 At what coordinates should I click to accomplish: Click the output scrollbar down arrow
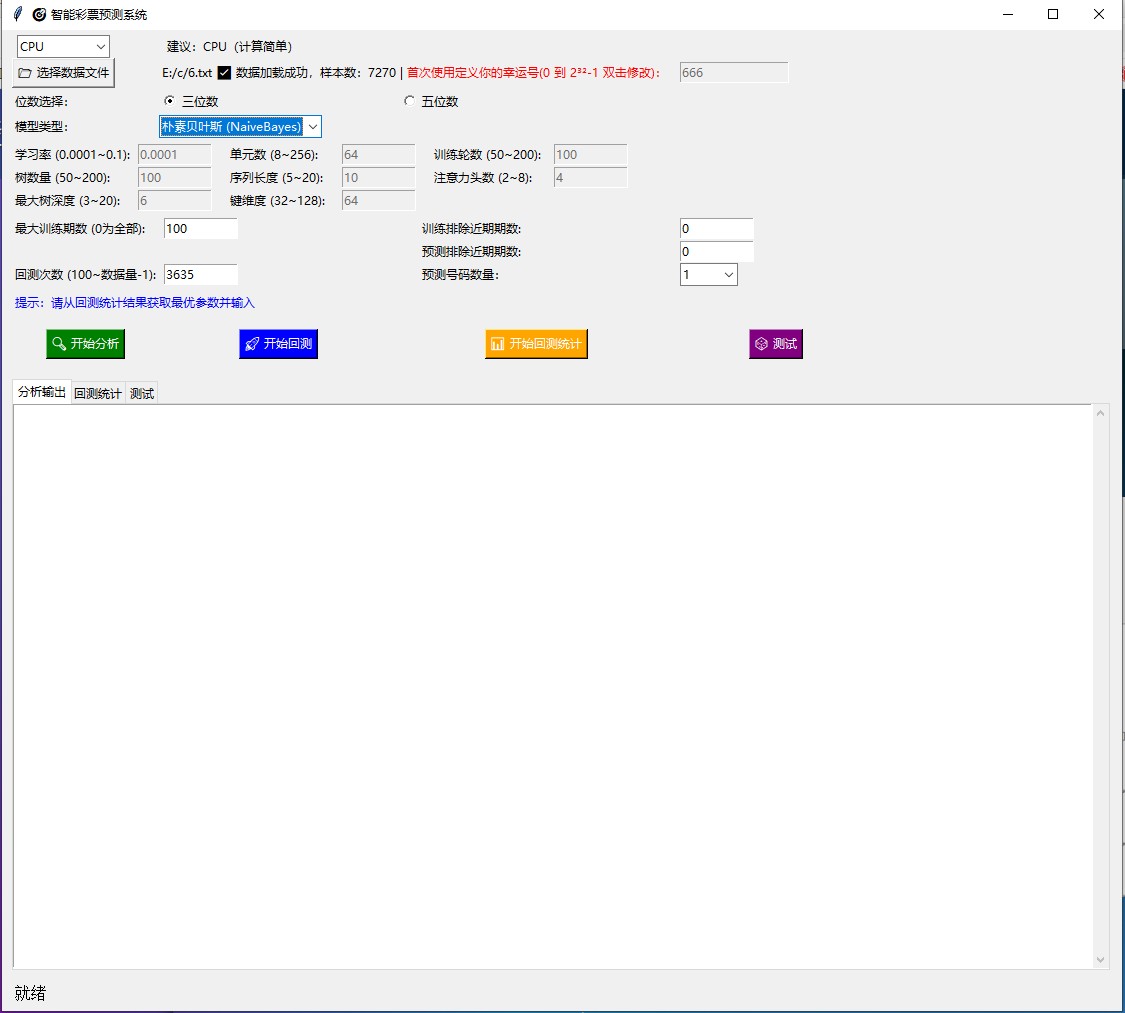pyautogui.click(x=1101, y=960)
